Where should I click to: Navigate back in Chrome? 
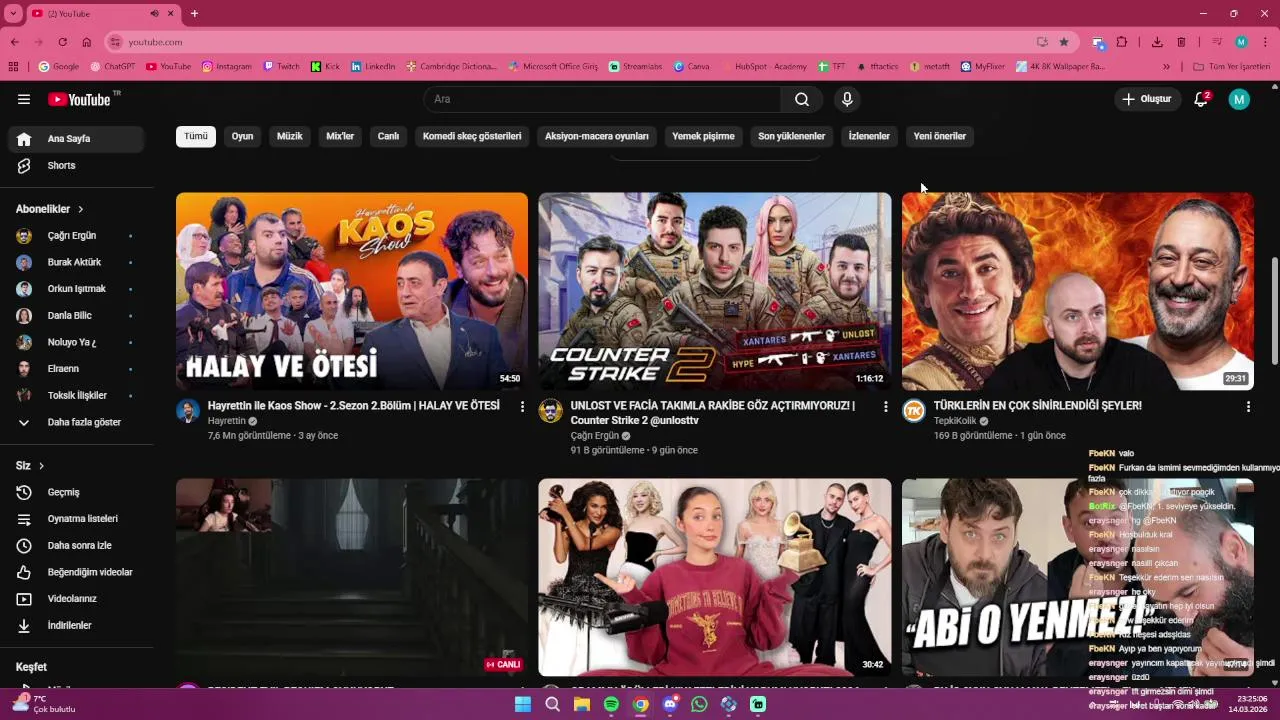(14, 42)
